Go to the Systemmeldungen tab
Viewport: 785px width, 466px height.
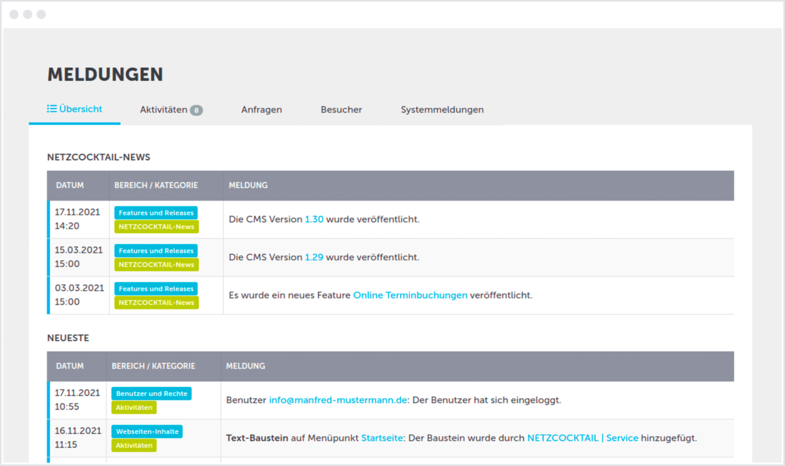click(442, 109)
